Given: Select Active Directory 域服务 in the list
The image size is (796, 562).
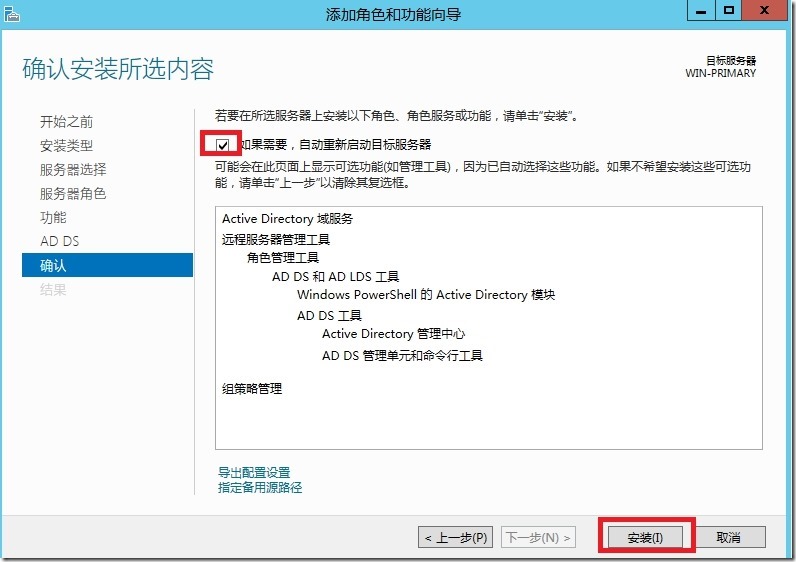Looking at the screenshot, I should coord(287,219).
